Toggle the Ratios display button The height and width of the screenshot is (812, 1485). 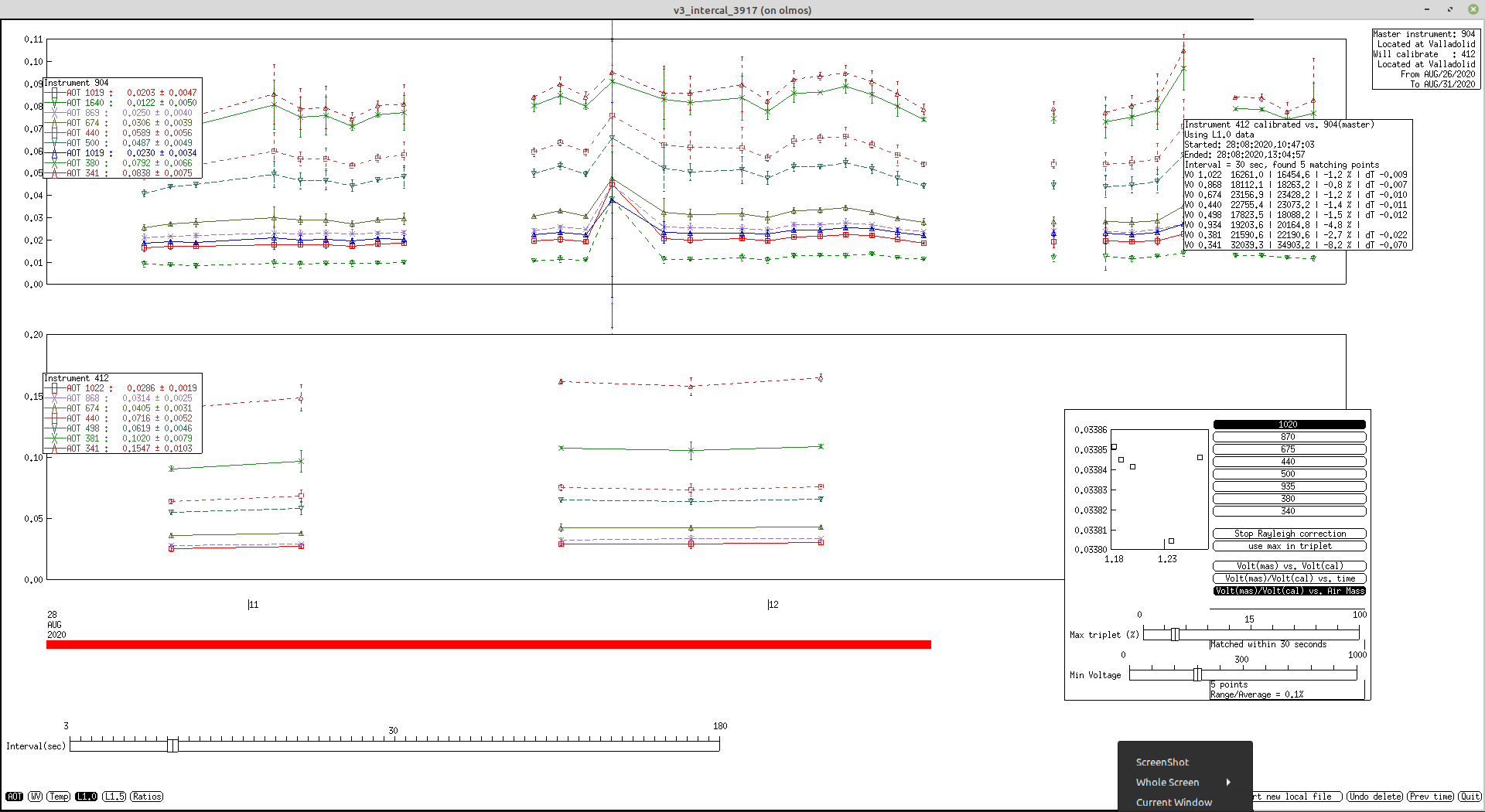(146, 797)
